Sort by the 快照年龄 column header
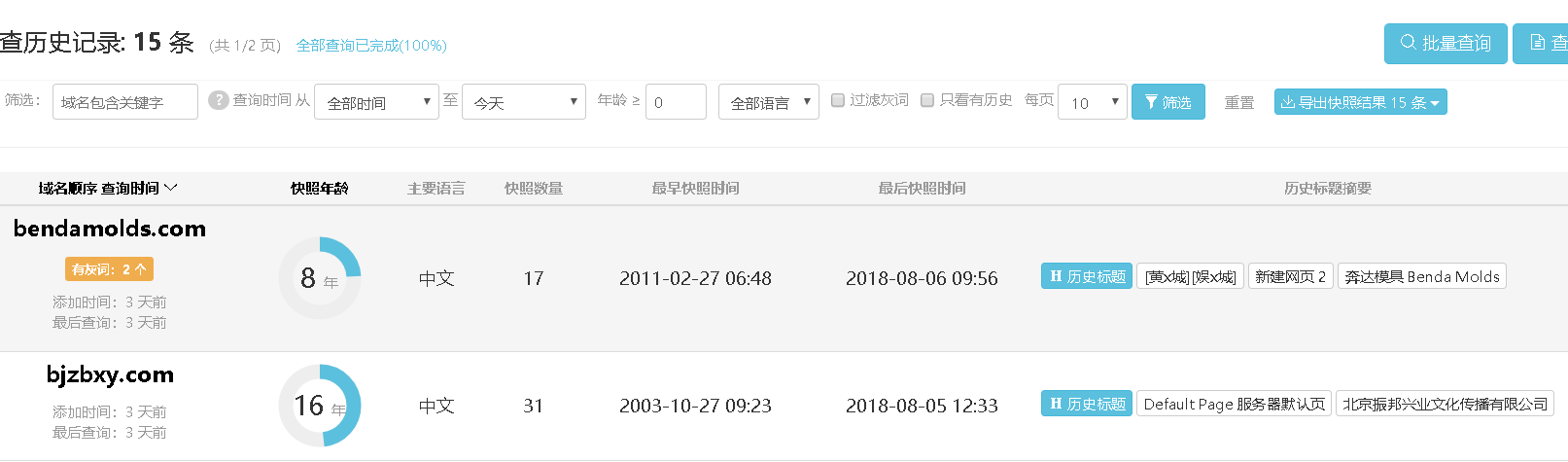 click(x=320, y=188)
